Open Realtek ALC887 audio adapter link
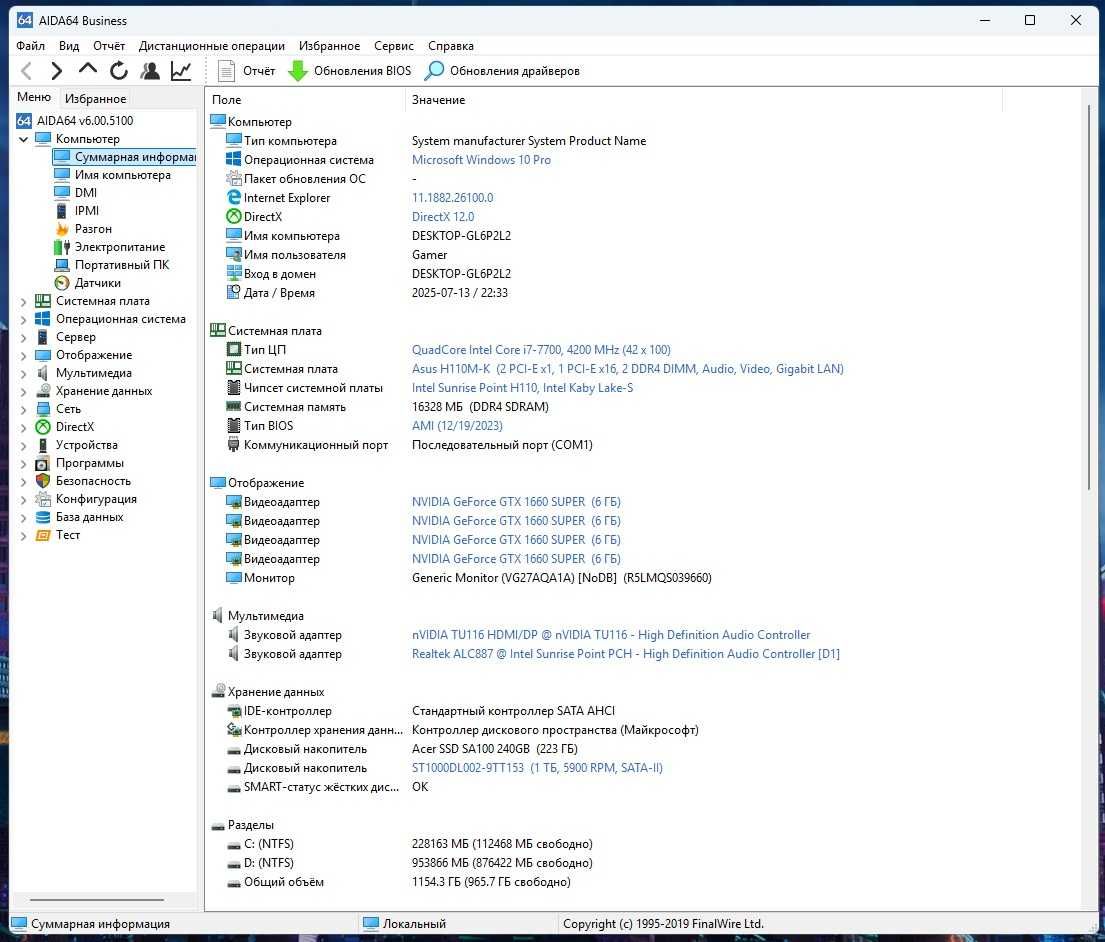The height and width of the screenshot is (942, 1105). [626, 654]
